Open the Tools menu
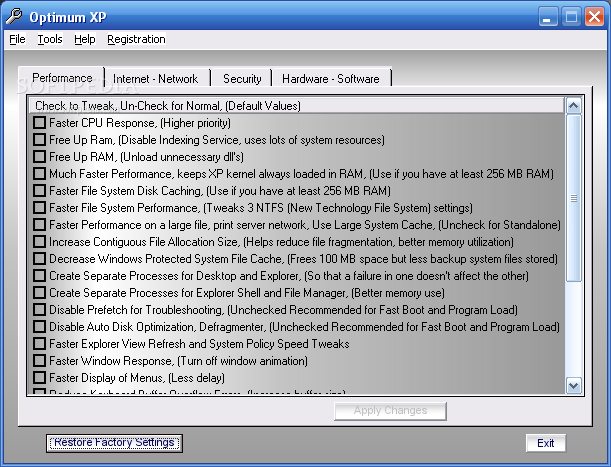The image size is (611, 467). tap(50, 39)
